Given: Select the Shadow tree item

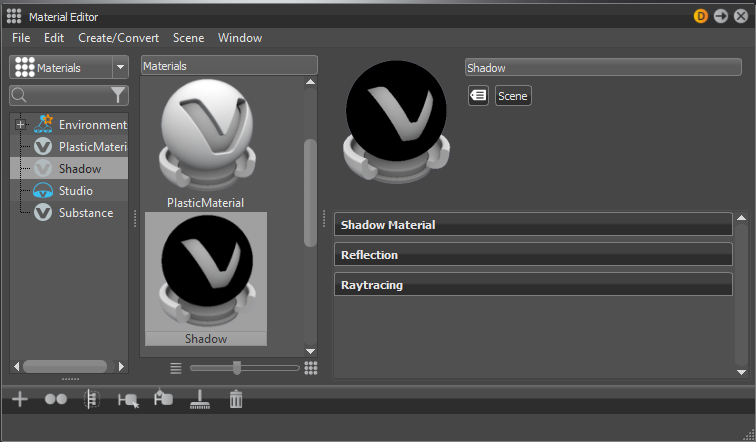Looking at the screenshot, I should 69,169.
